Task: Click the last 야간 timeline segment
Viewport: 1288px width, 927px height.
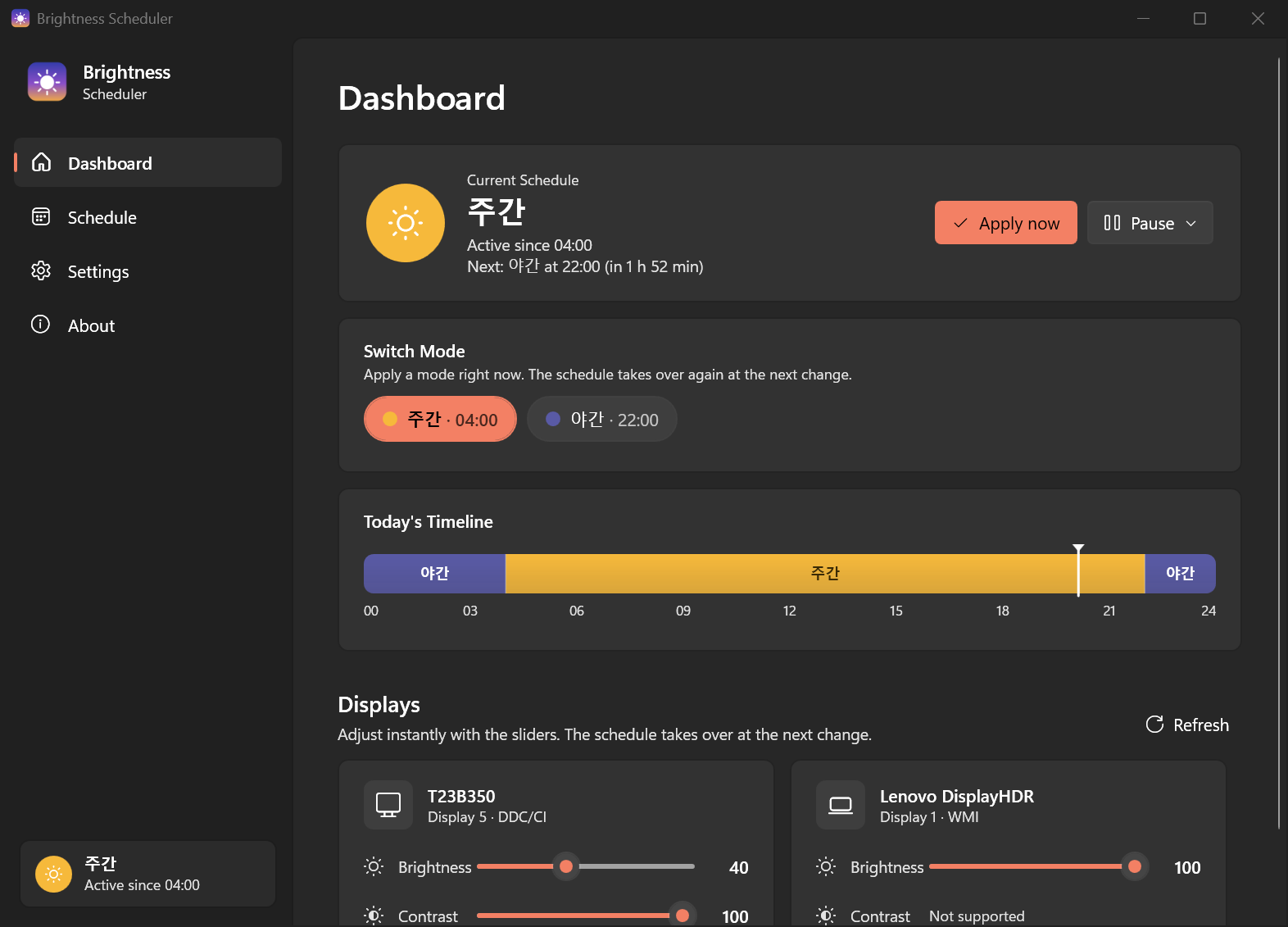Action: point(1180,574)
